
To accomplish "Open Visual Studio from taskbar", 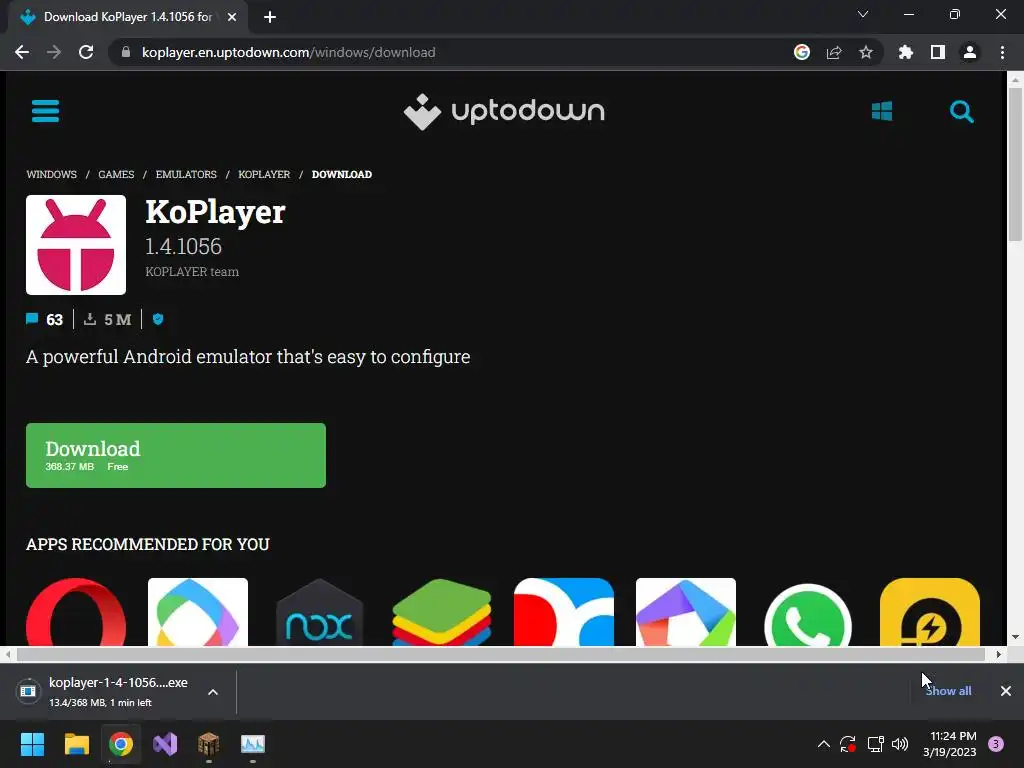I will tap(165, 744).
